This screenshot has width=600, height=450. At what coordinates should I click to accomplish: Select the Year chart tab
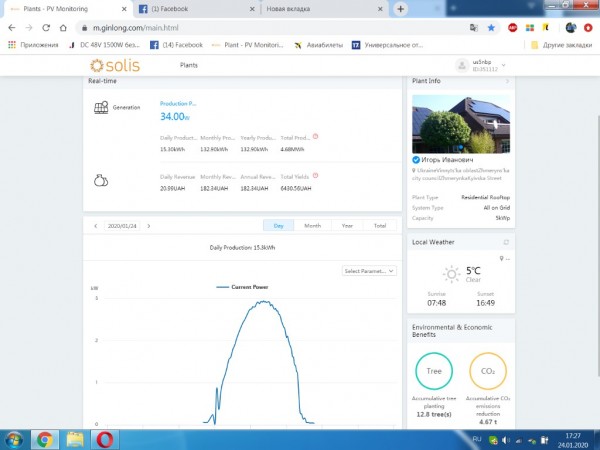point(347,226)
